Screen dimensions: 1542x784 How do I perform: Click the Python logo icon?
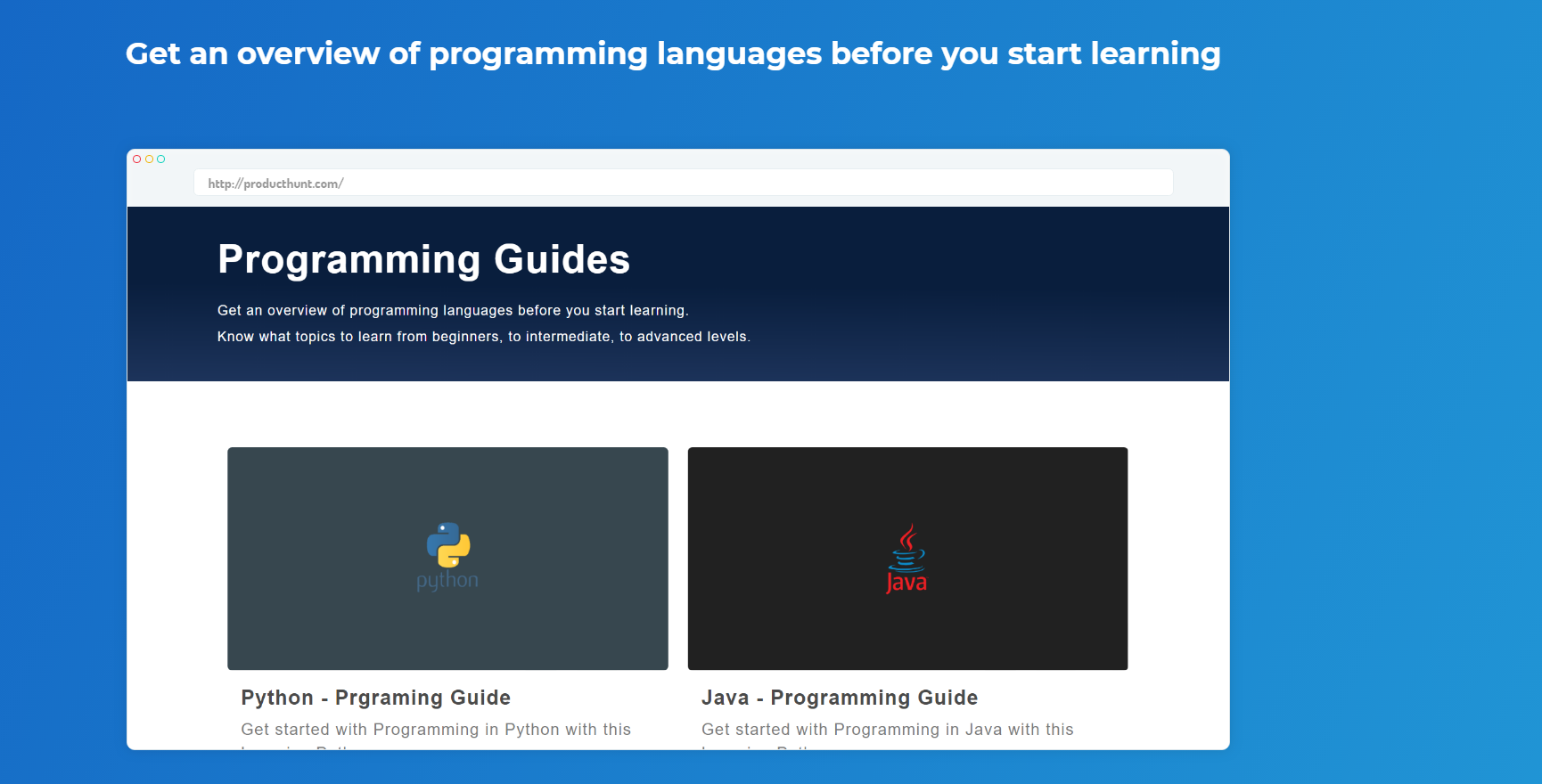[447, 557]
